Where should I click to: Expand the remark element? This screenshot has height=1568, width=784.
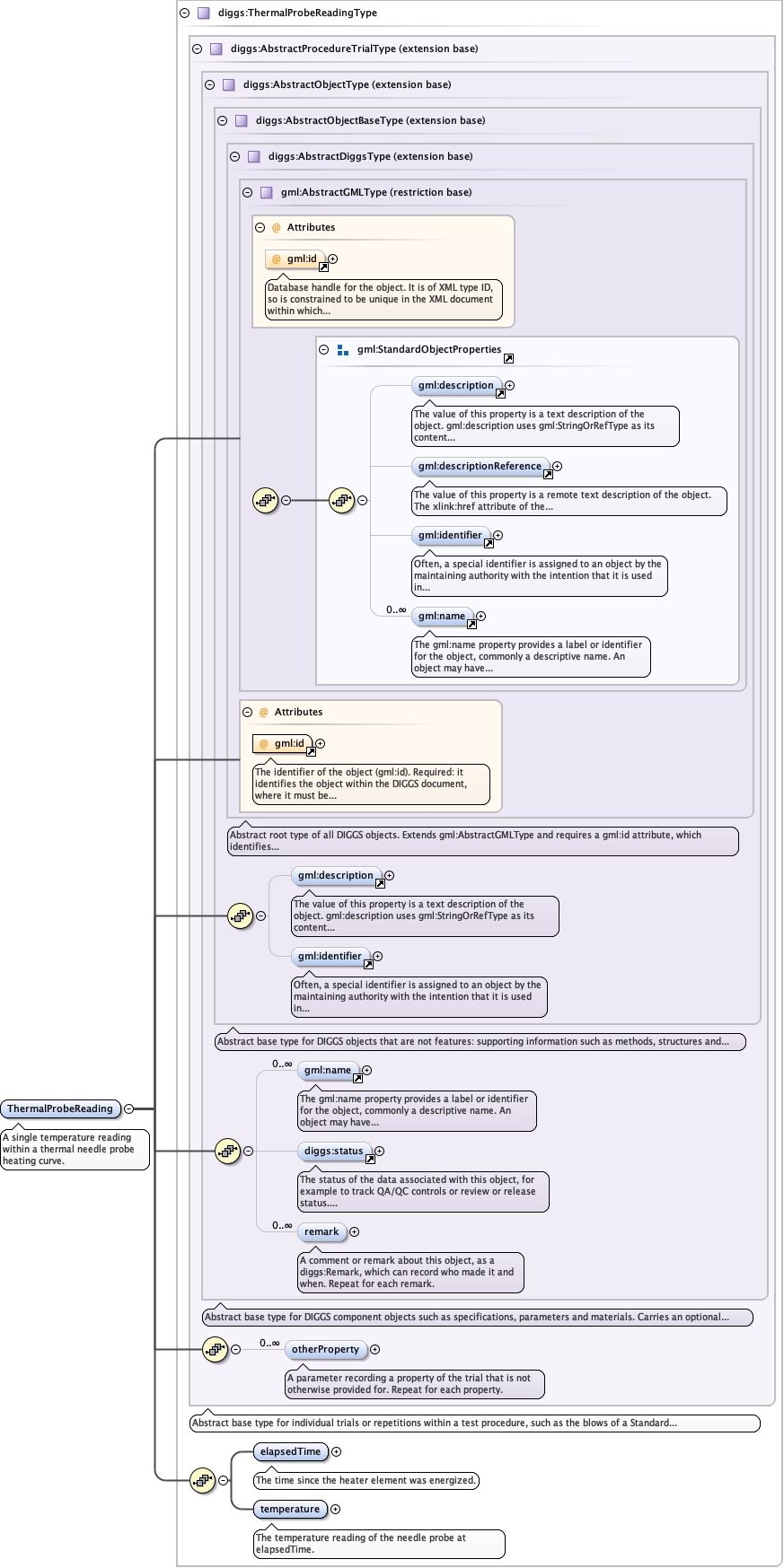[x=355, y=1232]
